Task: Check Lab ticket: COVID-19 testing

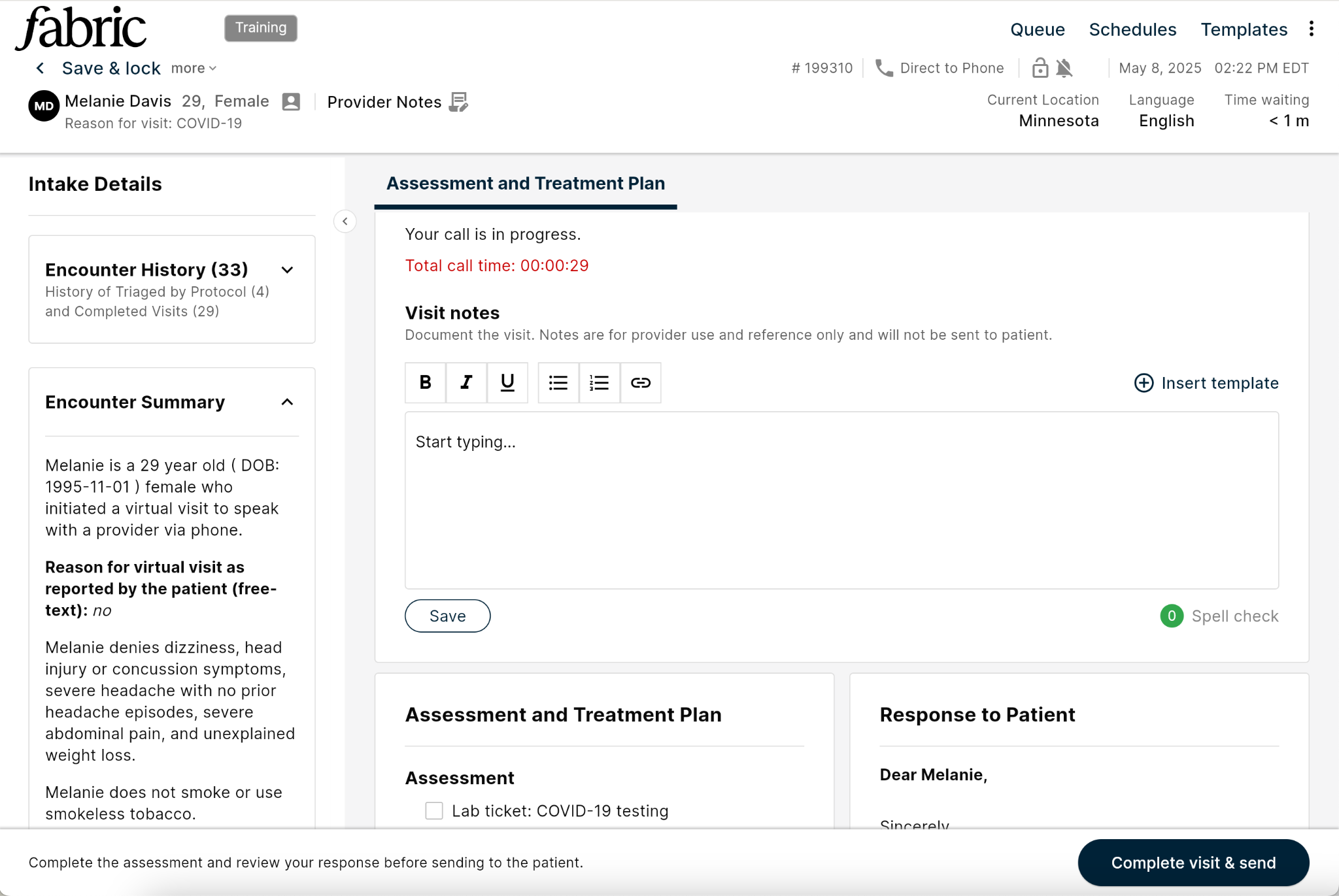Action: 434,810
